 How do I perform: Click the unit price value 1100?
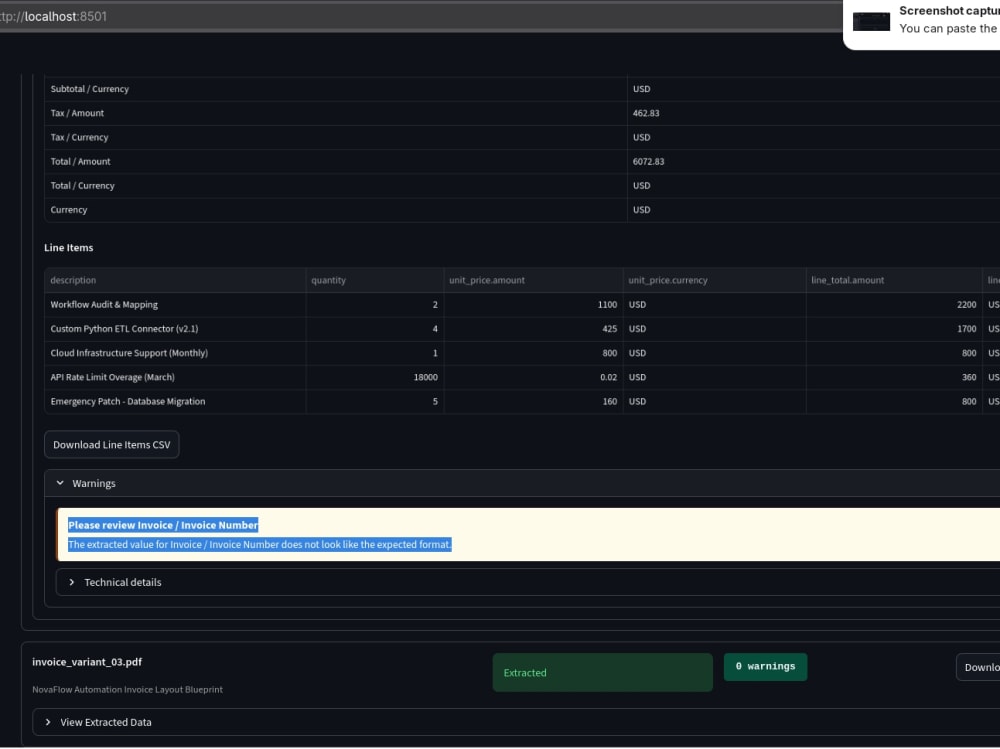607,304
